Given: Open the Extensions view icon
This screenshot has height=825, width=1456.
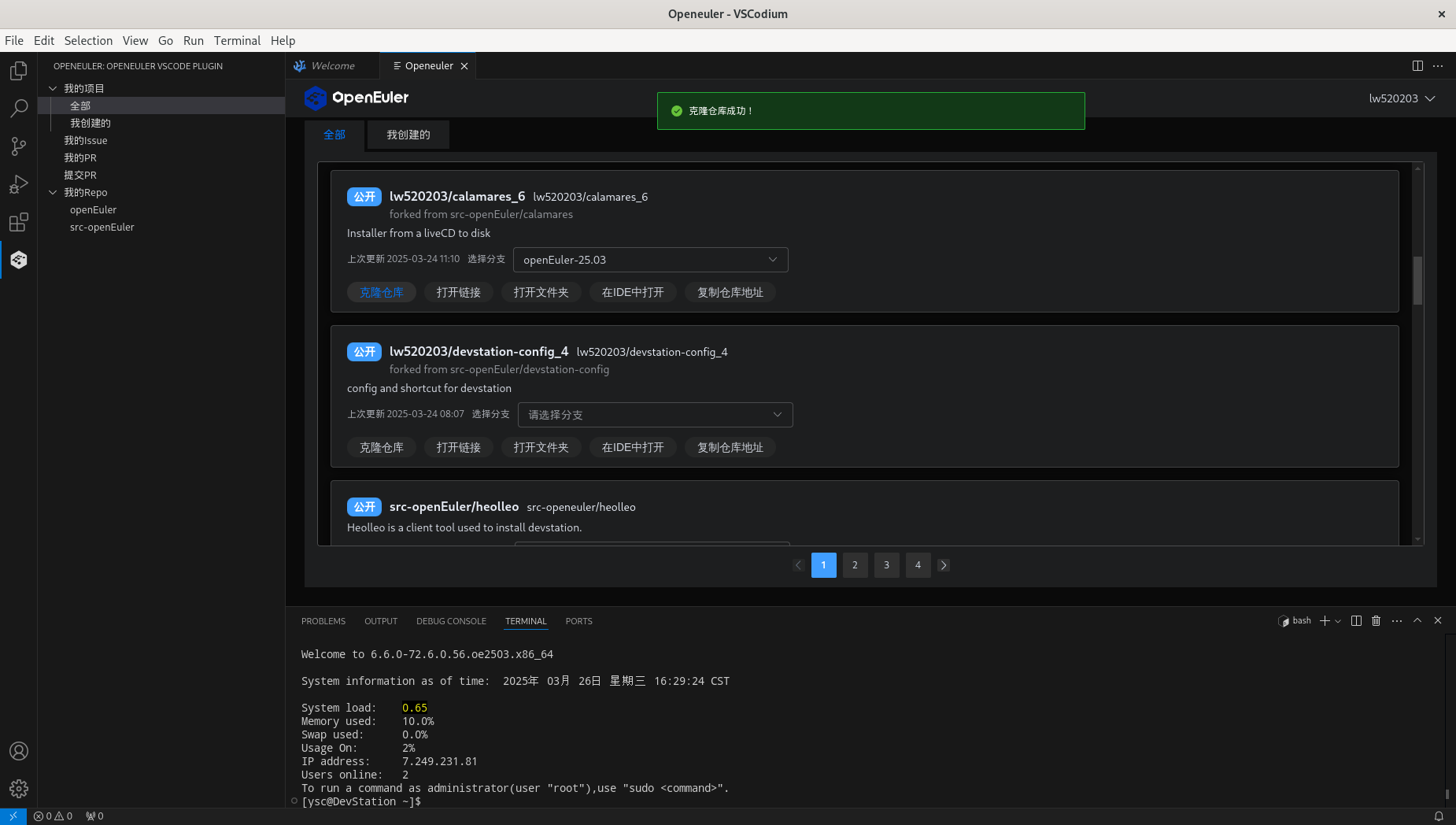Looking at the screenshot, I should tap(19, 222).
